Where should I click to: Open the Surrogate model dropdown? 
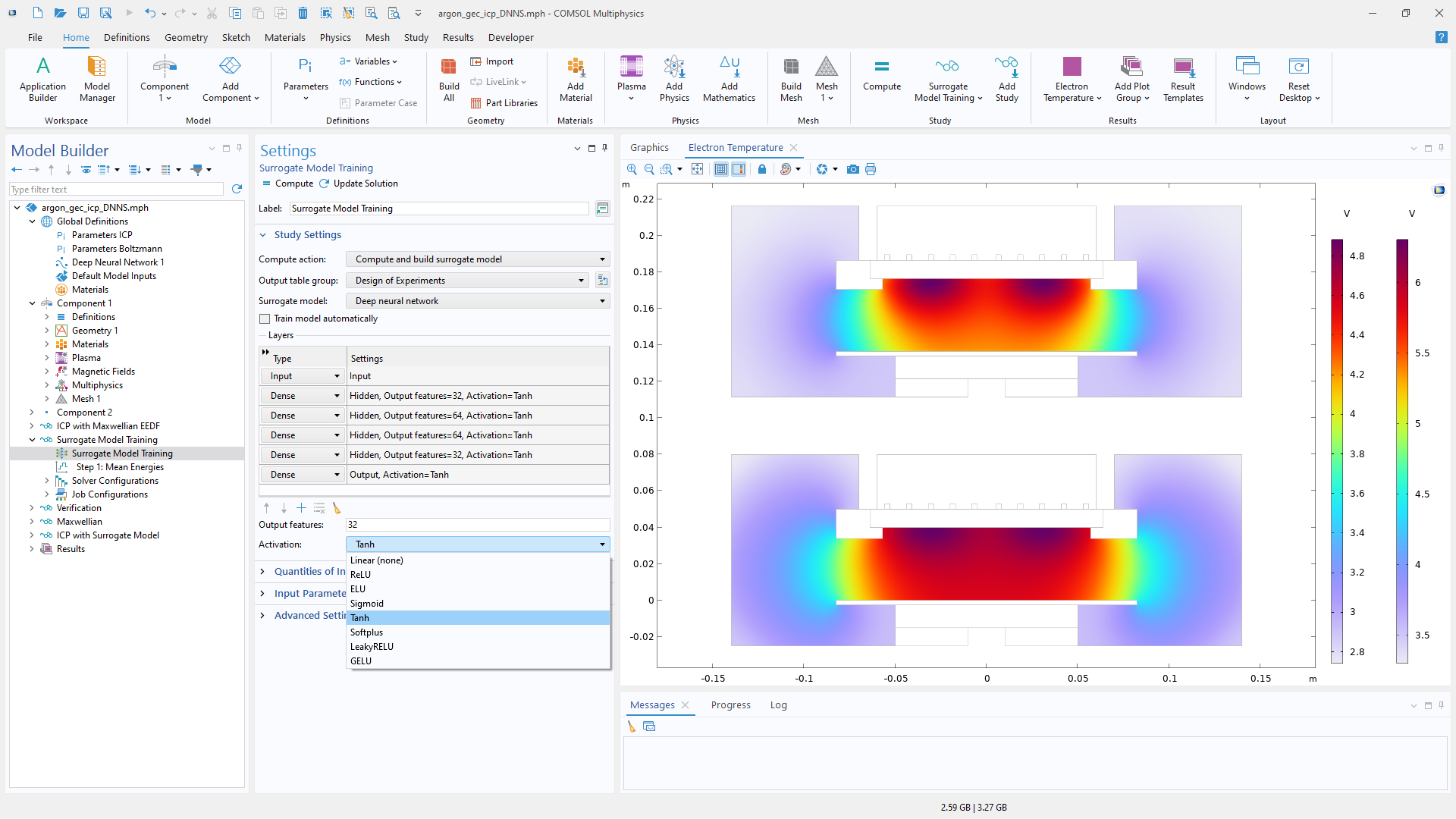(x=478, y=301)
